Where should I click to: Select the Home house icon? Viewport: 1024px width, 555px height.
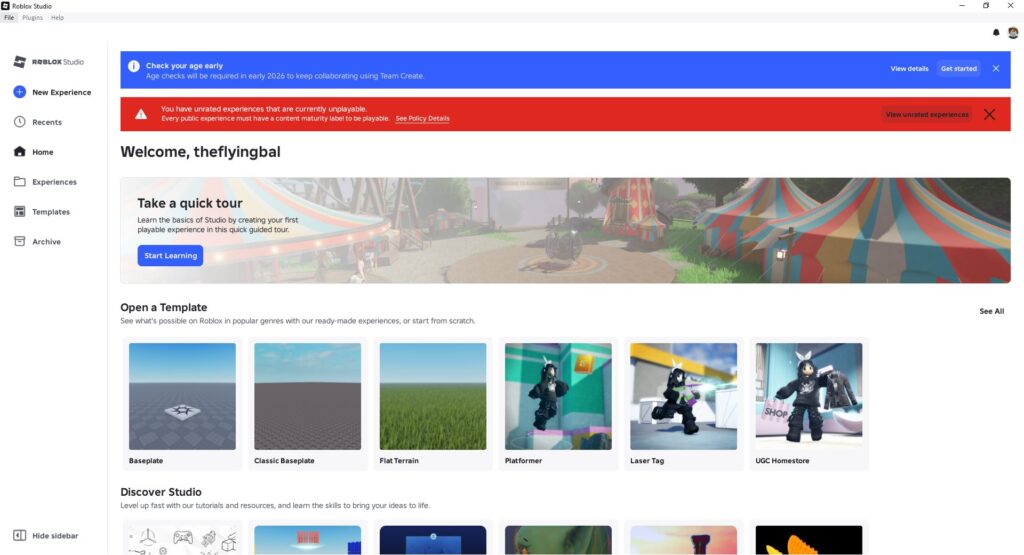(20, 151)
